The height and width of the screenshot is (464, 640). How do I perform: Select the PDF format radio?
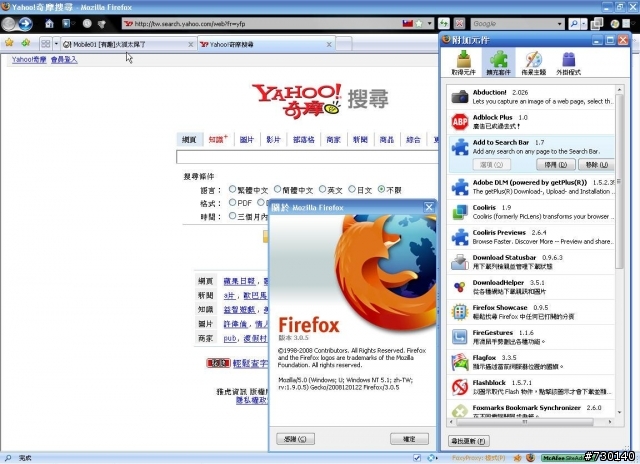pyautogui.click(x=232, y=202)
